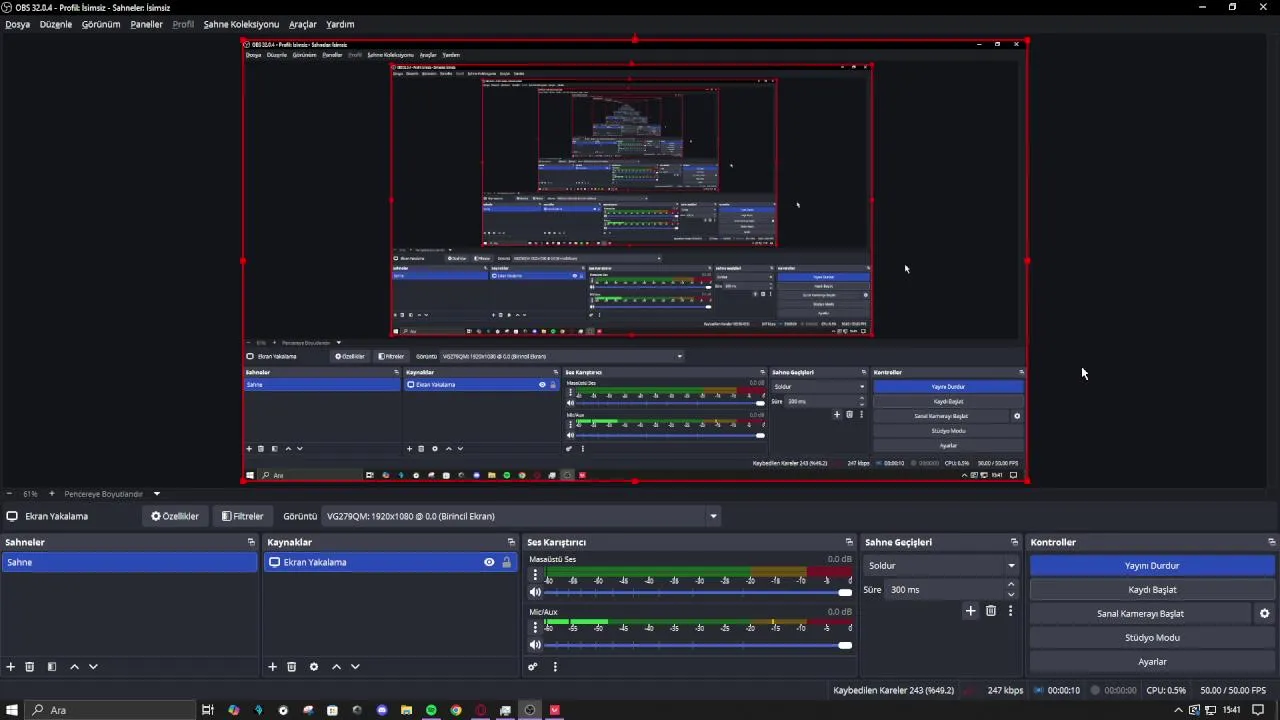Click Sanal Kamerayı Başlat button
Viewport: 1280px width, 720px height.
click(x=1140, y=614)
